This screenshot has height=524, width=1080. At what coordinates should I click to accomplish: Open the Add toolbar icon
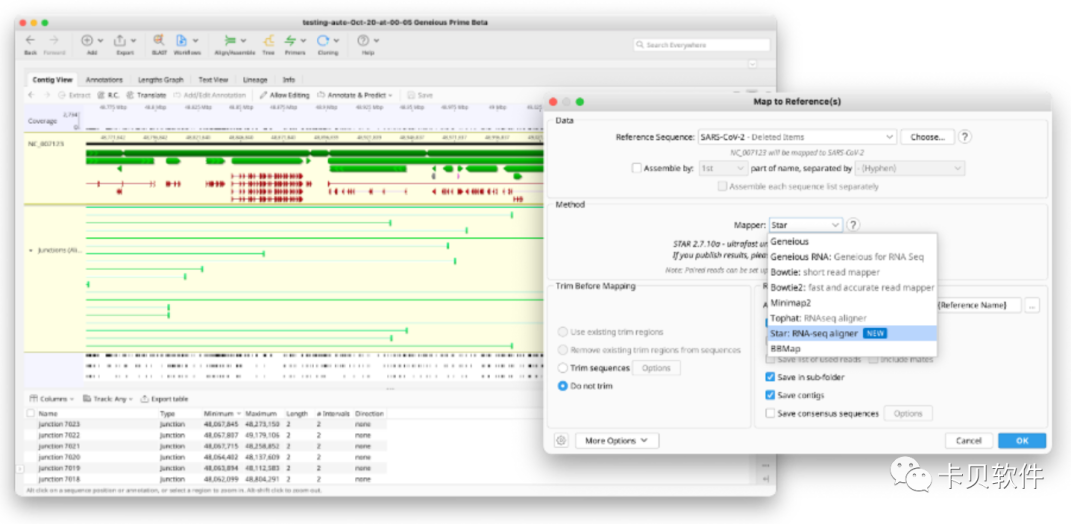click(x=87, y=41)
